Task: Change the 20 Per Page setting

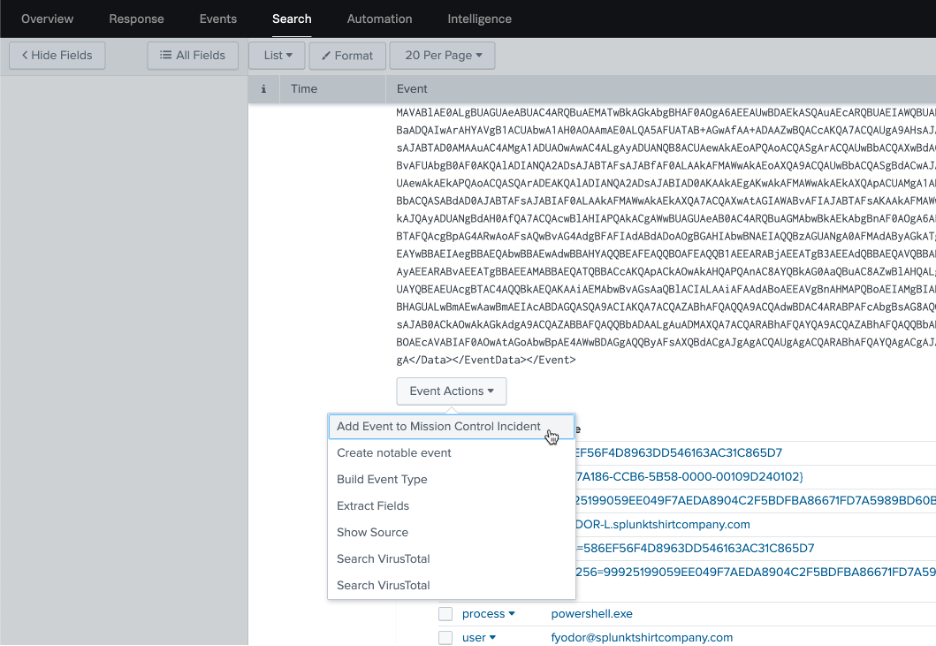Action: [x=442, y=56]
